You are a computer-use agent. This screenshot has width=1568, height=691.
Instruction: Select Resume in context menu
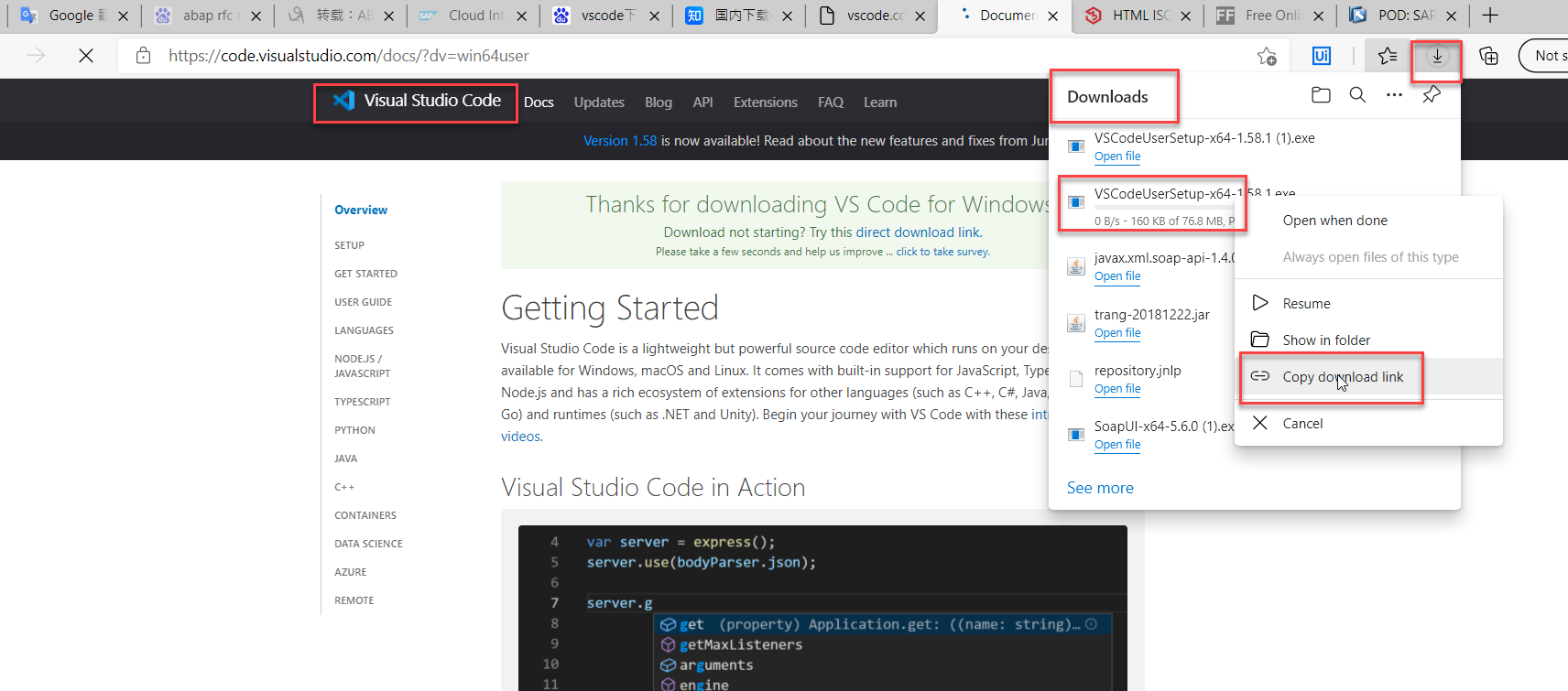[x=1368, y=304]
